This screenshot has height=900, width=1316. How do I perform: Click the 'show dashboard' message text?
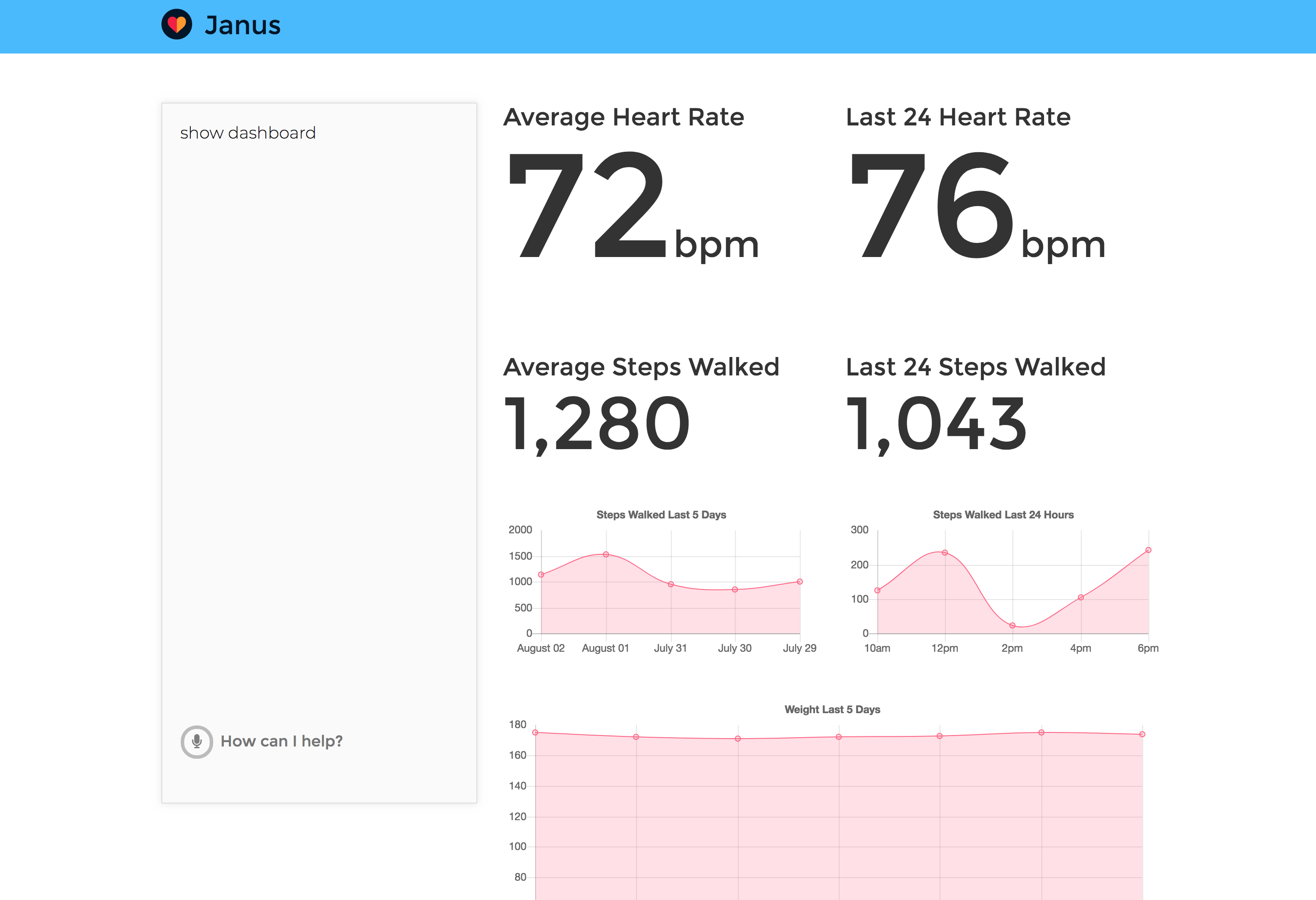(x=247, y=133)
